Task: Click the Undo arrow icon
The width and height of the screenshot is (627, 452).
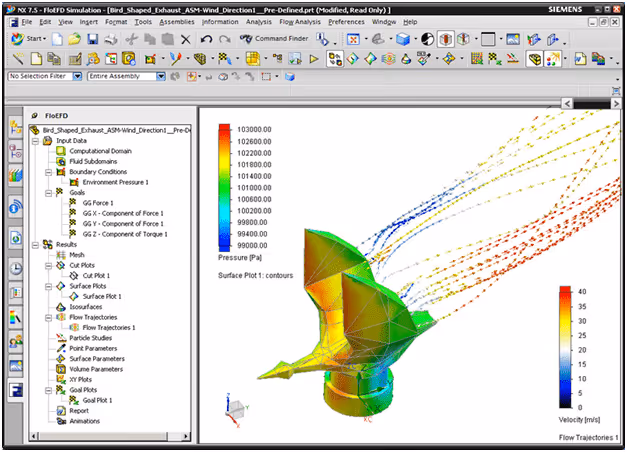Action: (206, 39)
